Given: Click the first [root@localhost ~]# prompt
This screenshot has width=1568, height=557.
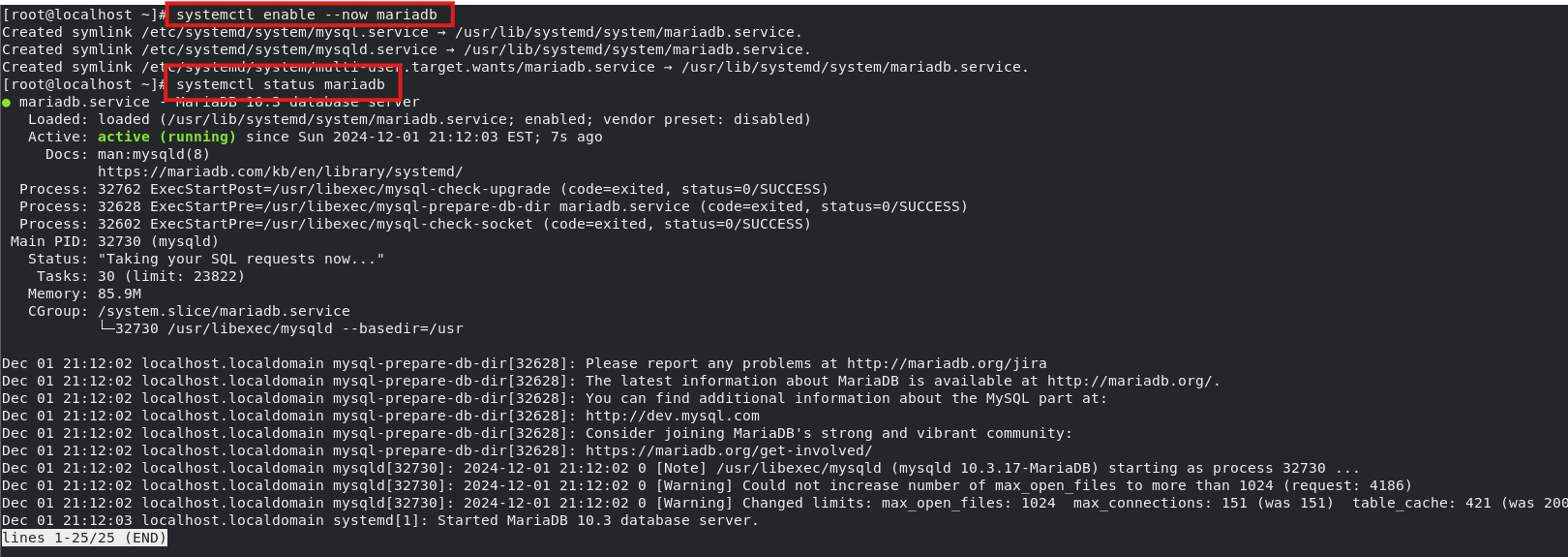Looking at the screenshot, I should tap(84, 15).
